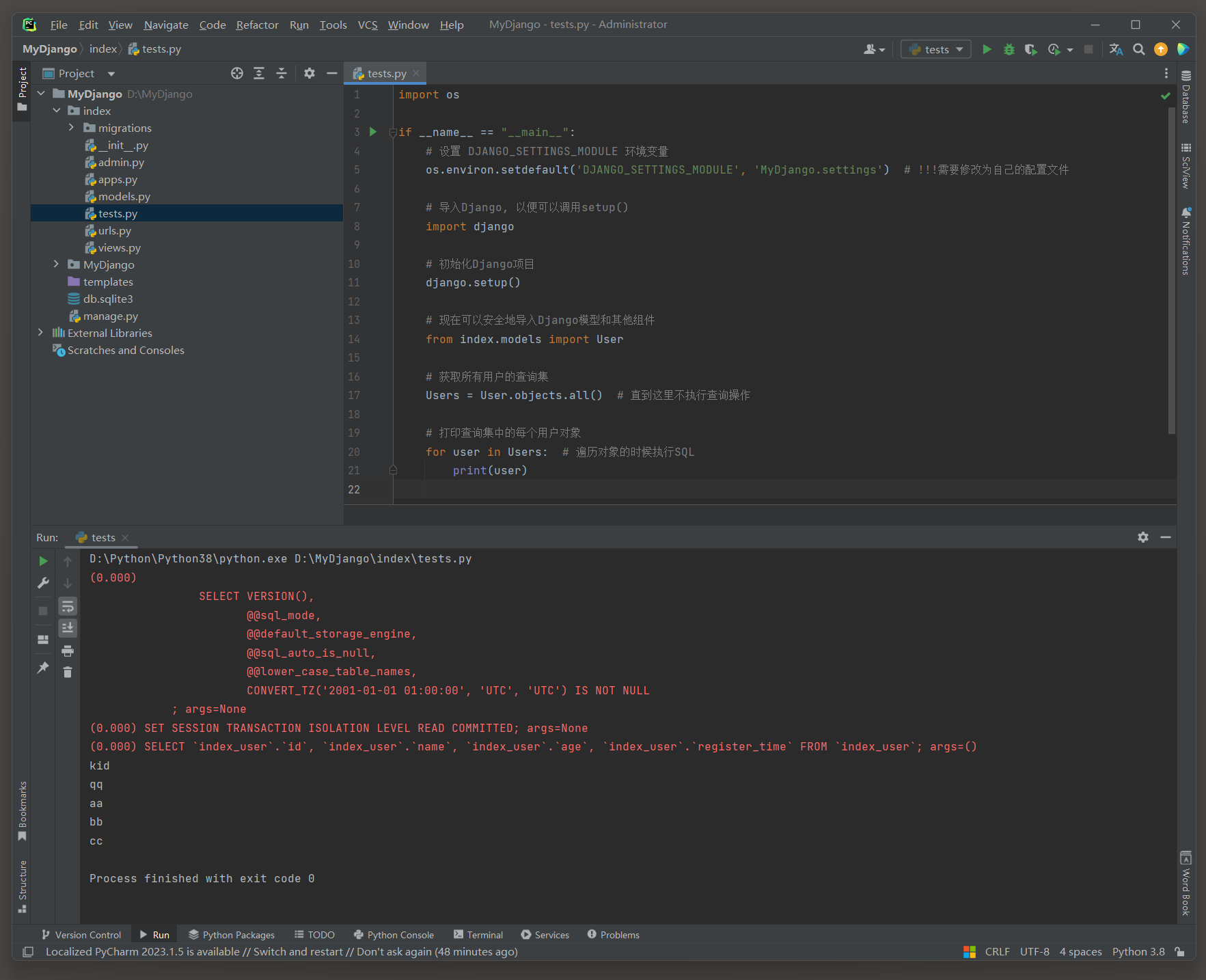Fold the if __name__ block at line 3
Viewport: 1206px width, 980px height.
click(x=393, y=133)
